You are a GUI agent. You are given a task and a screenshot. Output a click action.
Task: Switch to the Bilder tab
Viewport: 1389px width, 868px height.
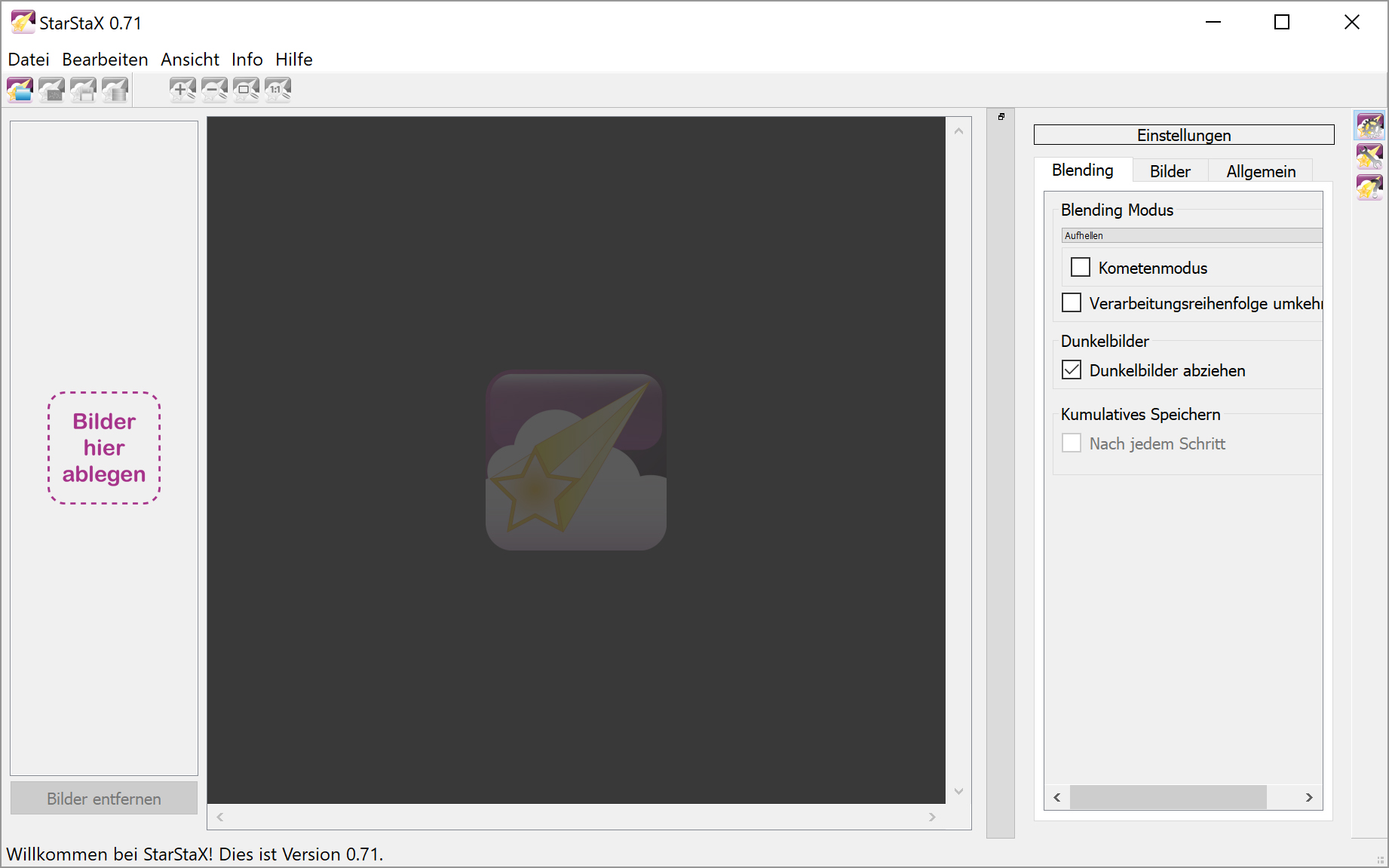click(x=1170, y=171)
